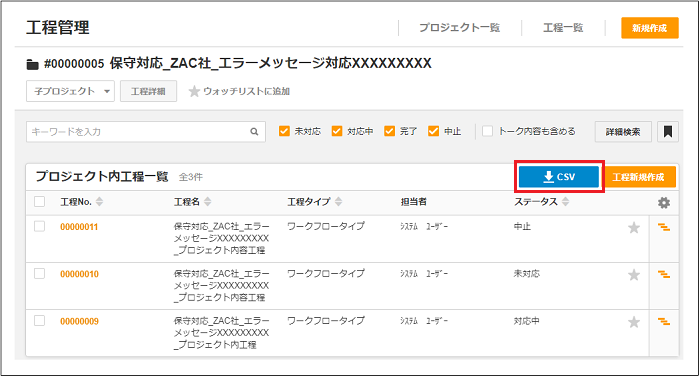Star the process 00000010 row
This screenshot has height=377, width=700.
(634, 275)
